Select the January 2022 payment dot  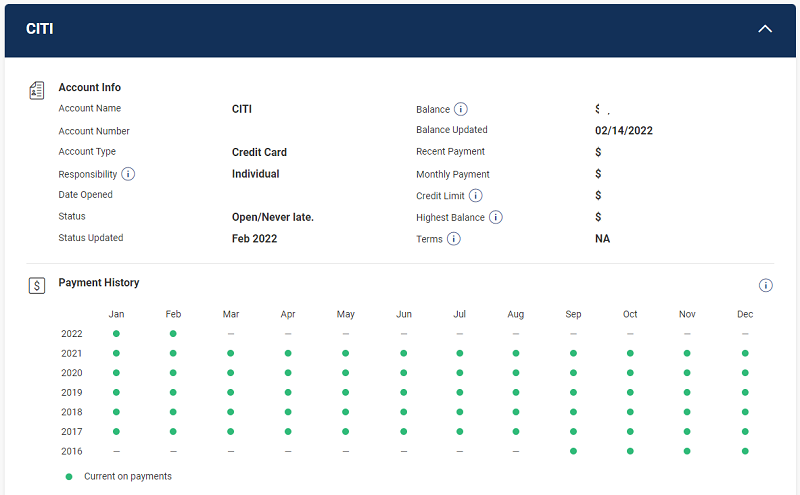pos(116,333)
